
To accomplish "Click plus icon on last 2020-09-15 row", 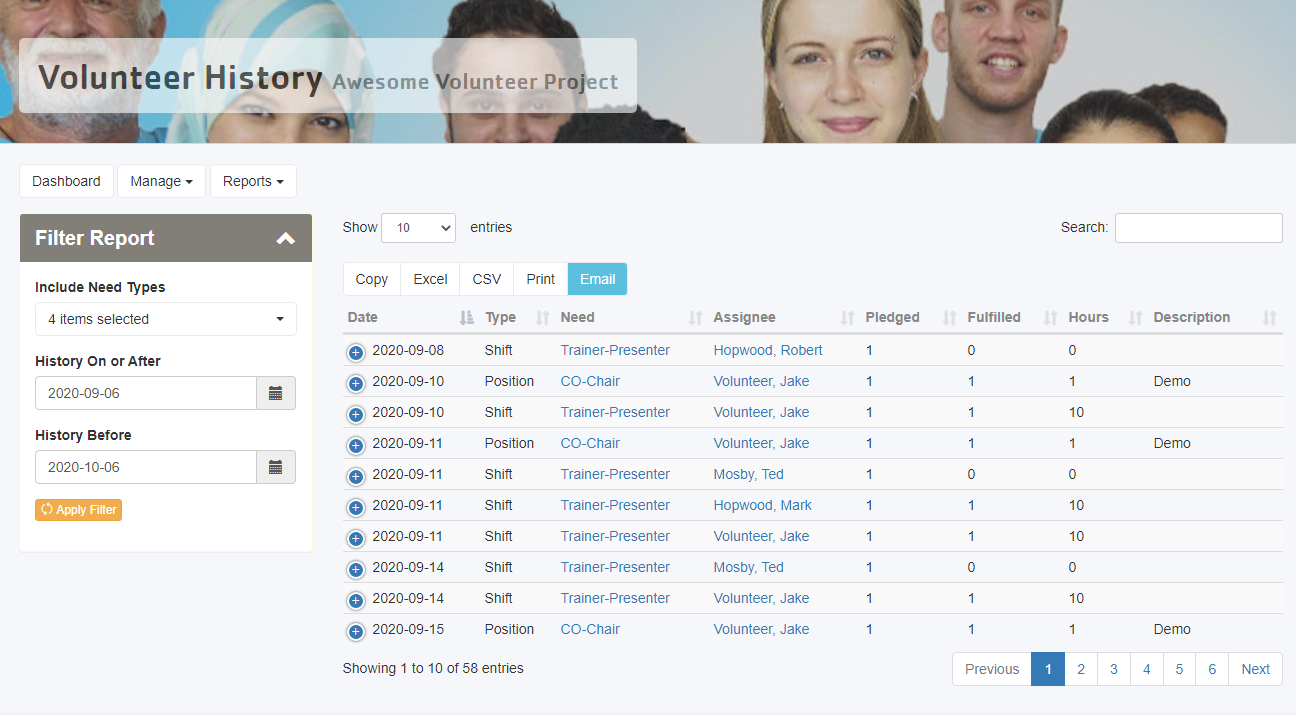I will [355, 631].
